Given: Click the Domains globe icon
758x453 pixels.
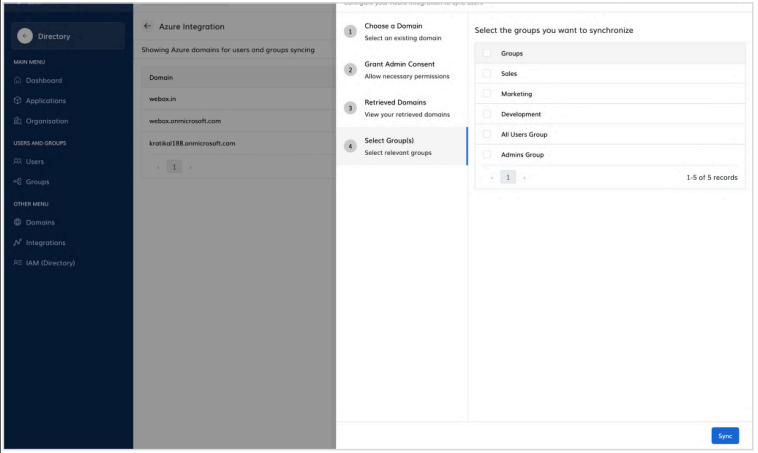Looking at the screenshot, I should coord(17,222).
